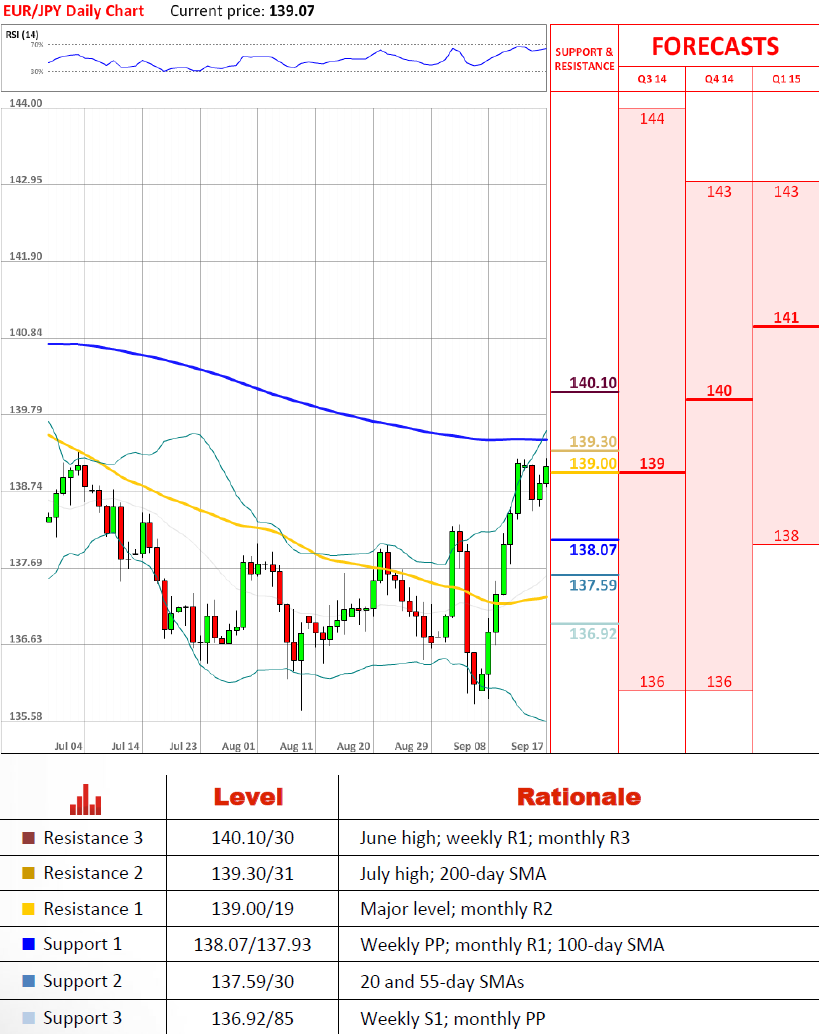The height and width of the screenshot is (1034, 819).
Task: Click rationale Weekly S1; monthly PP
Action: tap(453, 1019)
